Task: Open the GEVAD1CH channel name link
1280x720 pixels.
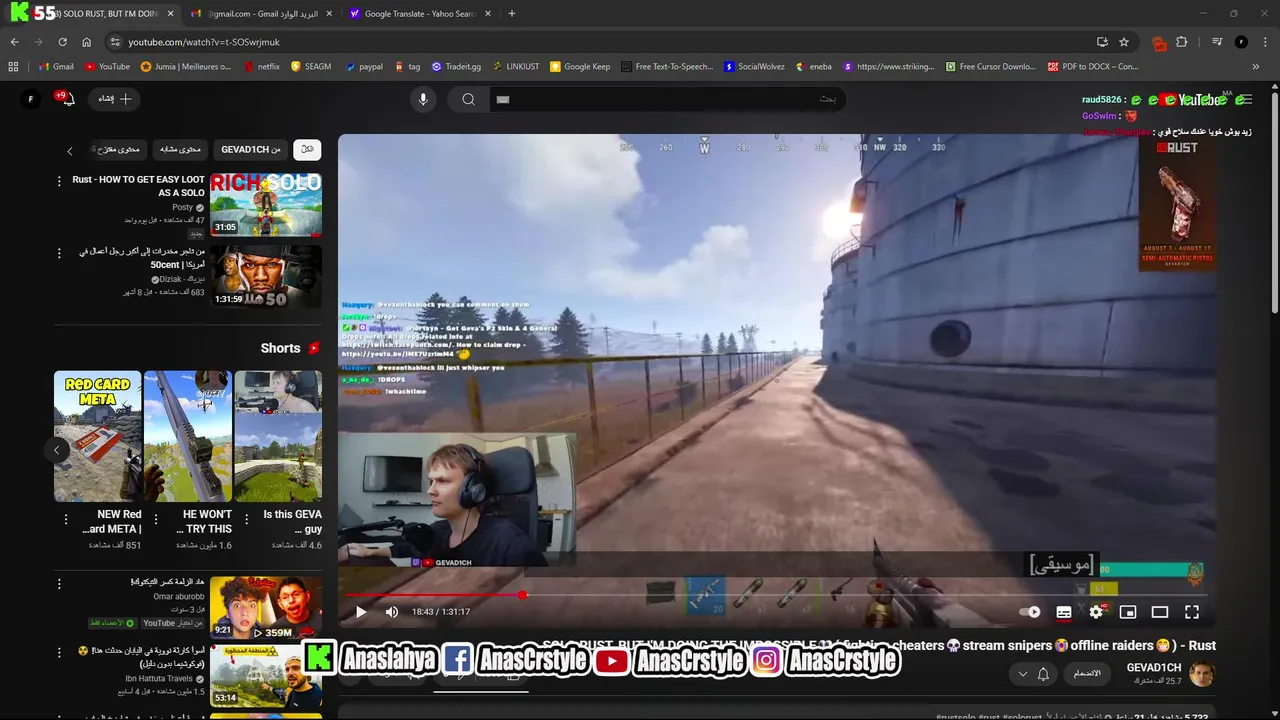Action: pos(1154,668)
